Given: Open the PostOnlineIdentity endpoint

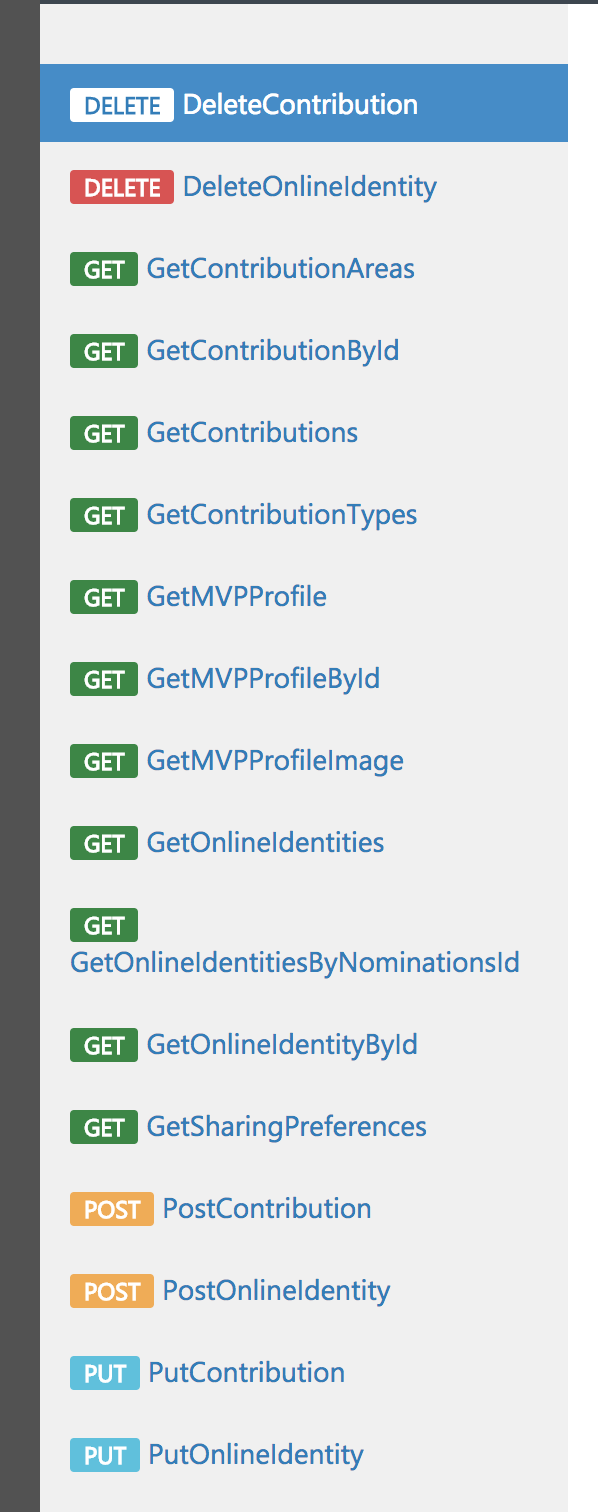Looking at the screenshot, I should click(x=277, y=1290).
